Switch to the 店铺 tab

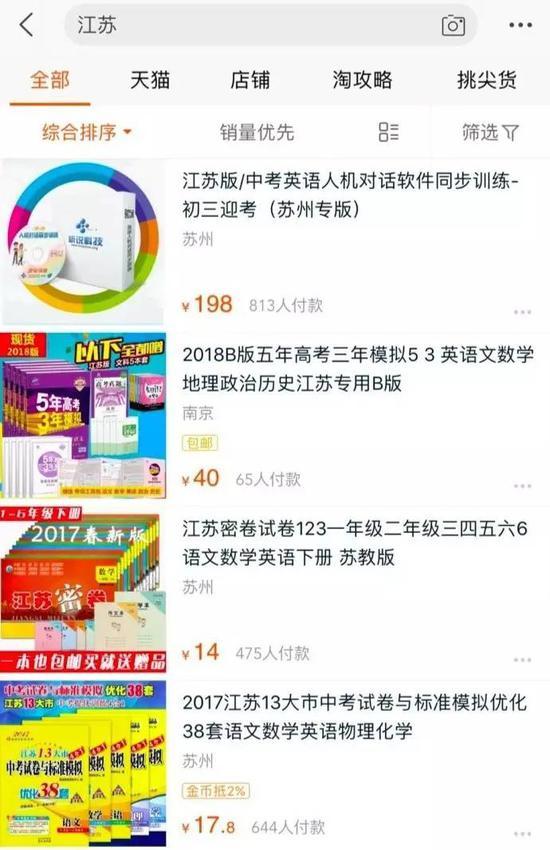click(x=250, y=80)
